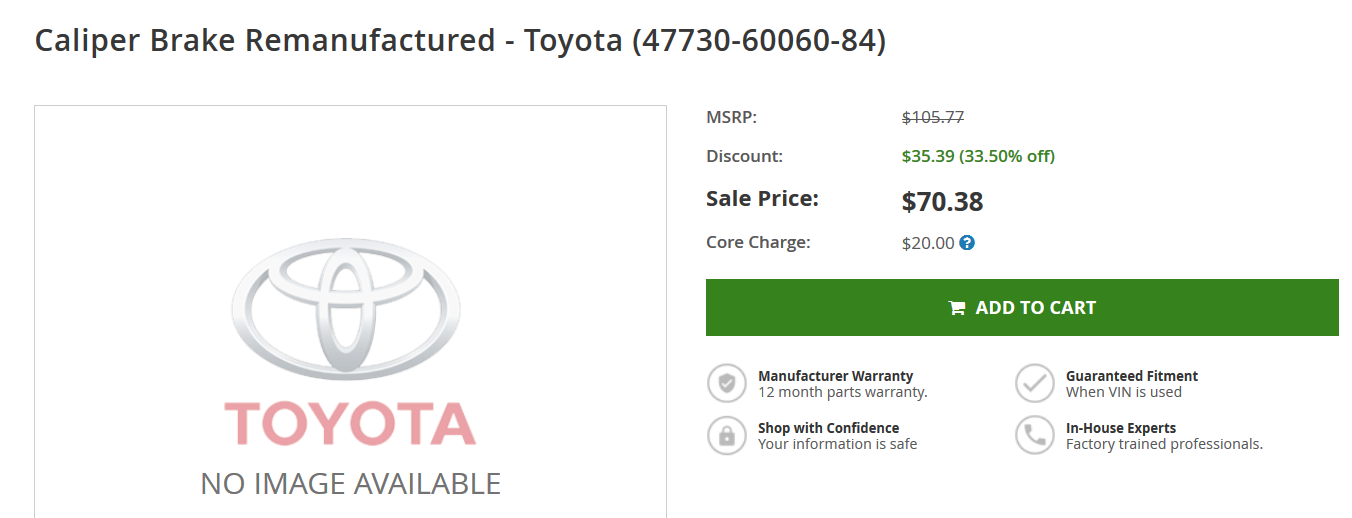Open the product image placeholder
The image size is (1352, 518).
coord(350,312)
